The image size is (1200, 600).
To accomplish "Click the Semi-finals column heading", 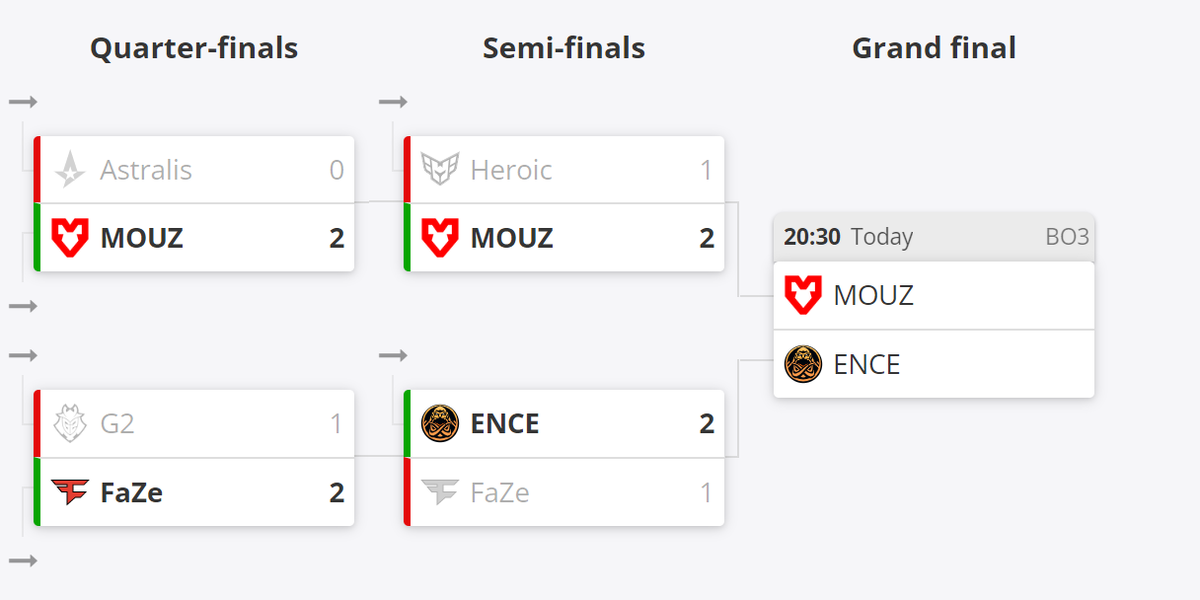I will pos(564,48).
